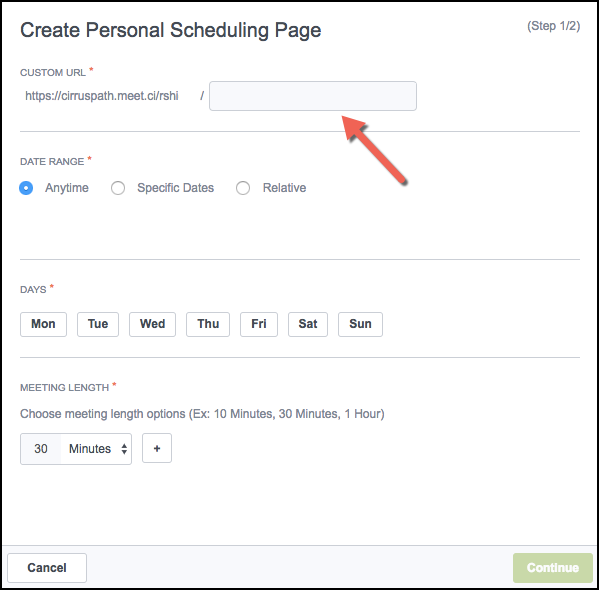Add another meeting length with plus icon
This screenshot has width=599, height=590.
point(157,448)
